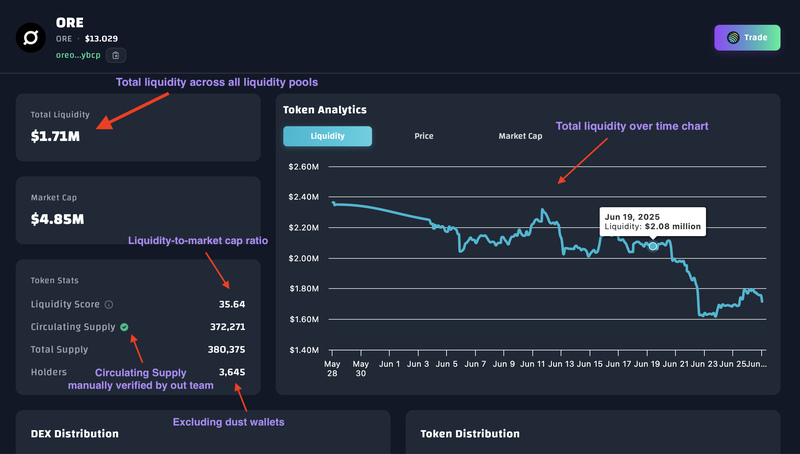
Task: Click the highlighted Jun 19 chart data point
Action: [653, 246]
